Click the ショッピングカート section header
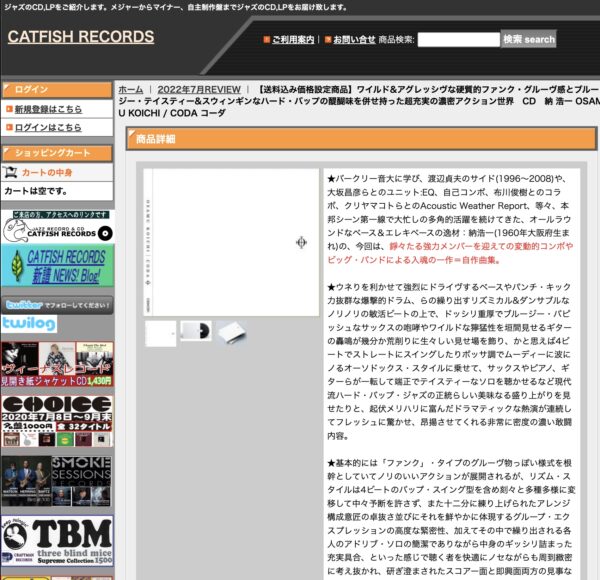The height and width of the screenshot is (580, 600). point(57,153)
